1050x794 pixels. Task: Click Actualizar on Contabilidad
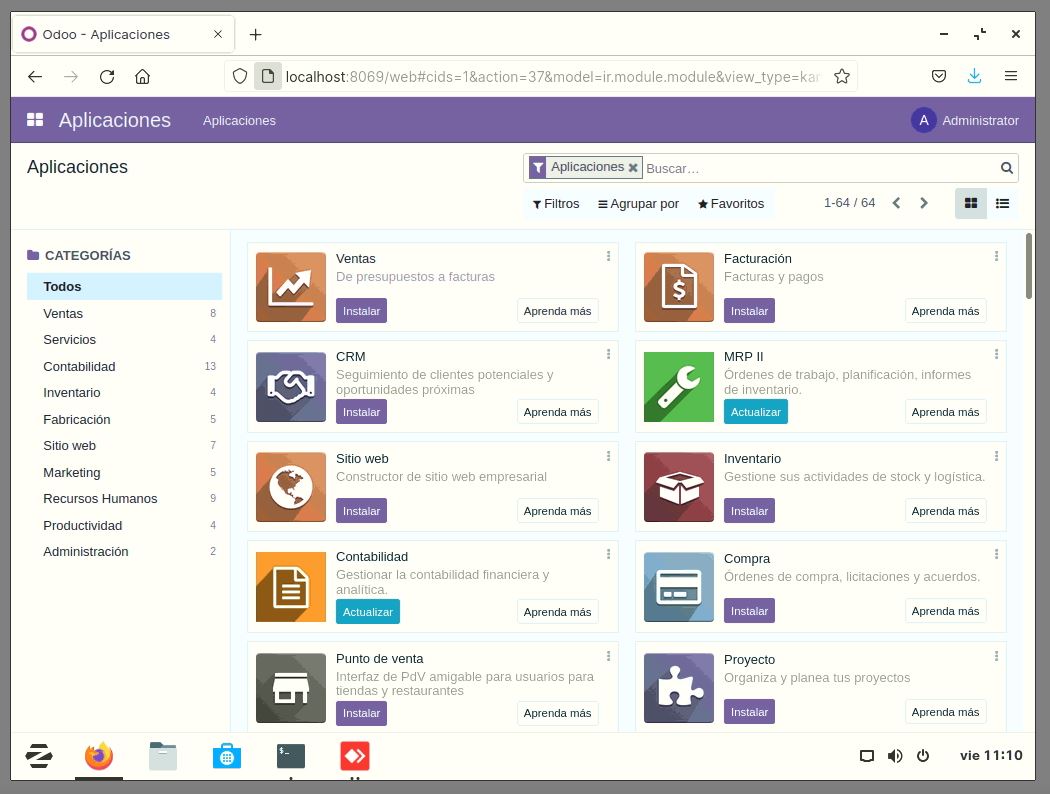(368, 612)
